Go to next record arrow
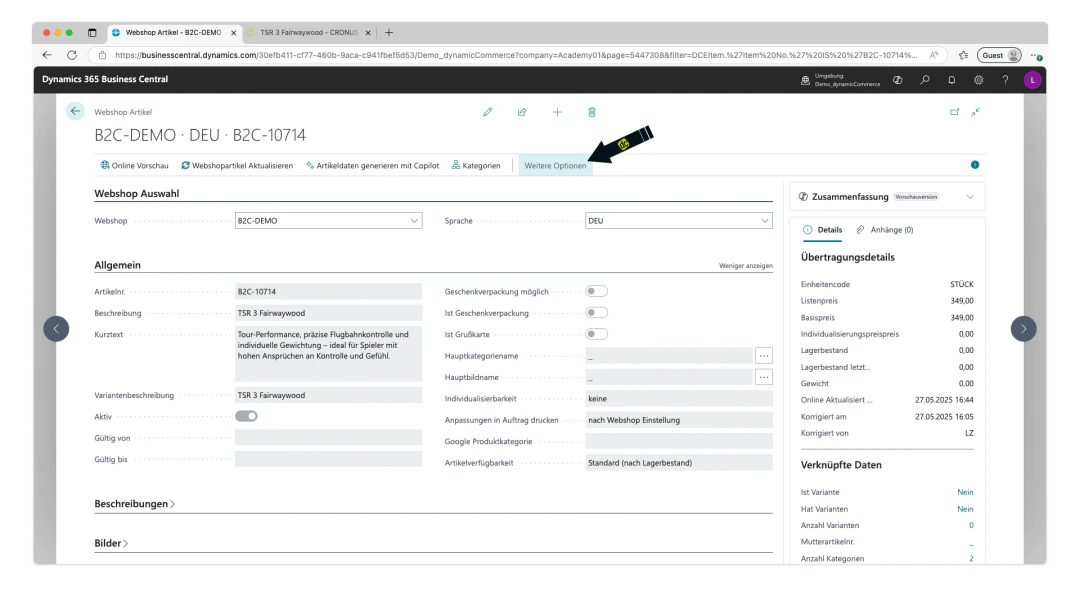The height and width of the screenshot is (608, 1080). [x=1024, y=328]
